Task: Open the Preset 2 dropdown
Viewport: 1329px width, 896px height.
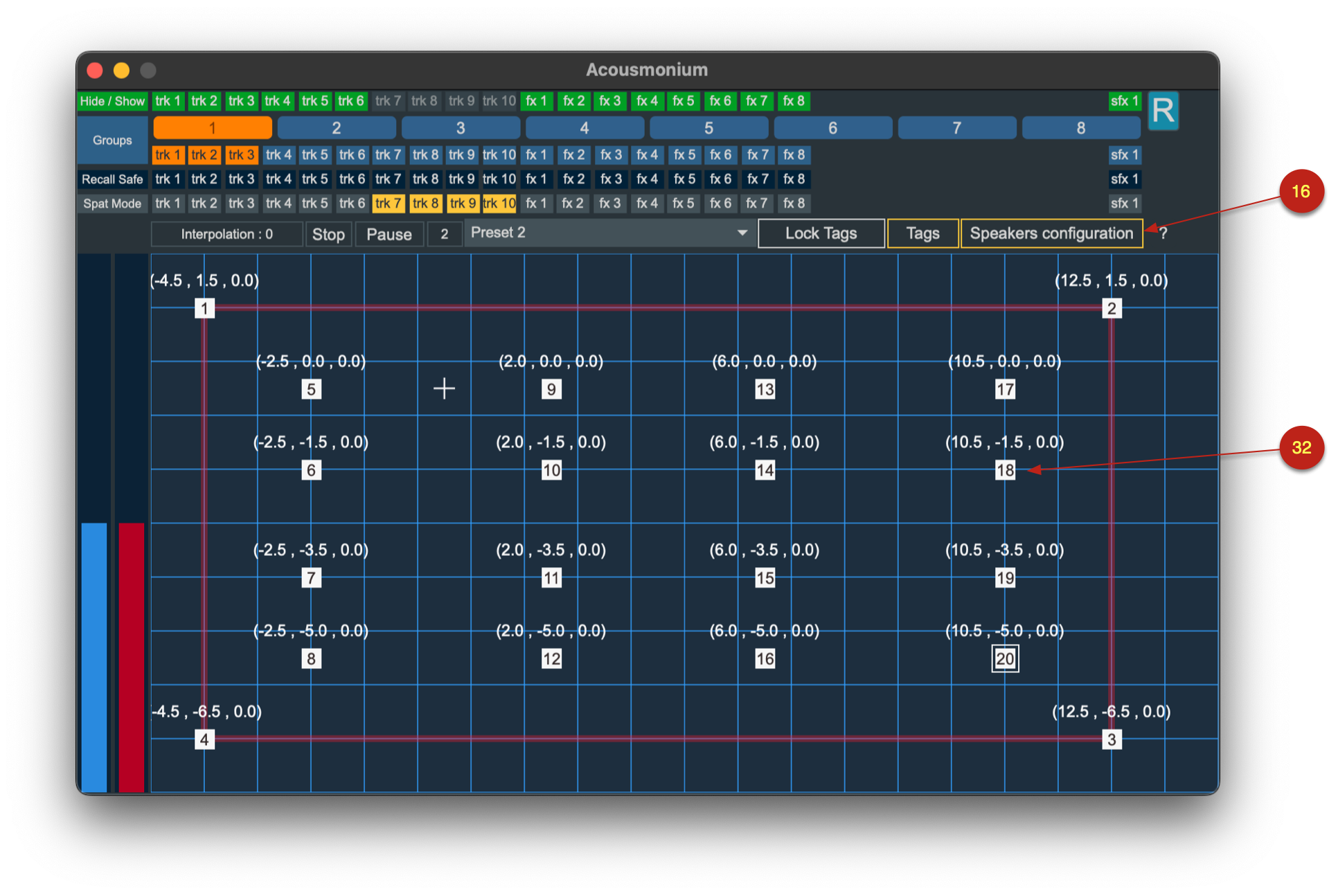Action: click(609, 233)
